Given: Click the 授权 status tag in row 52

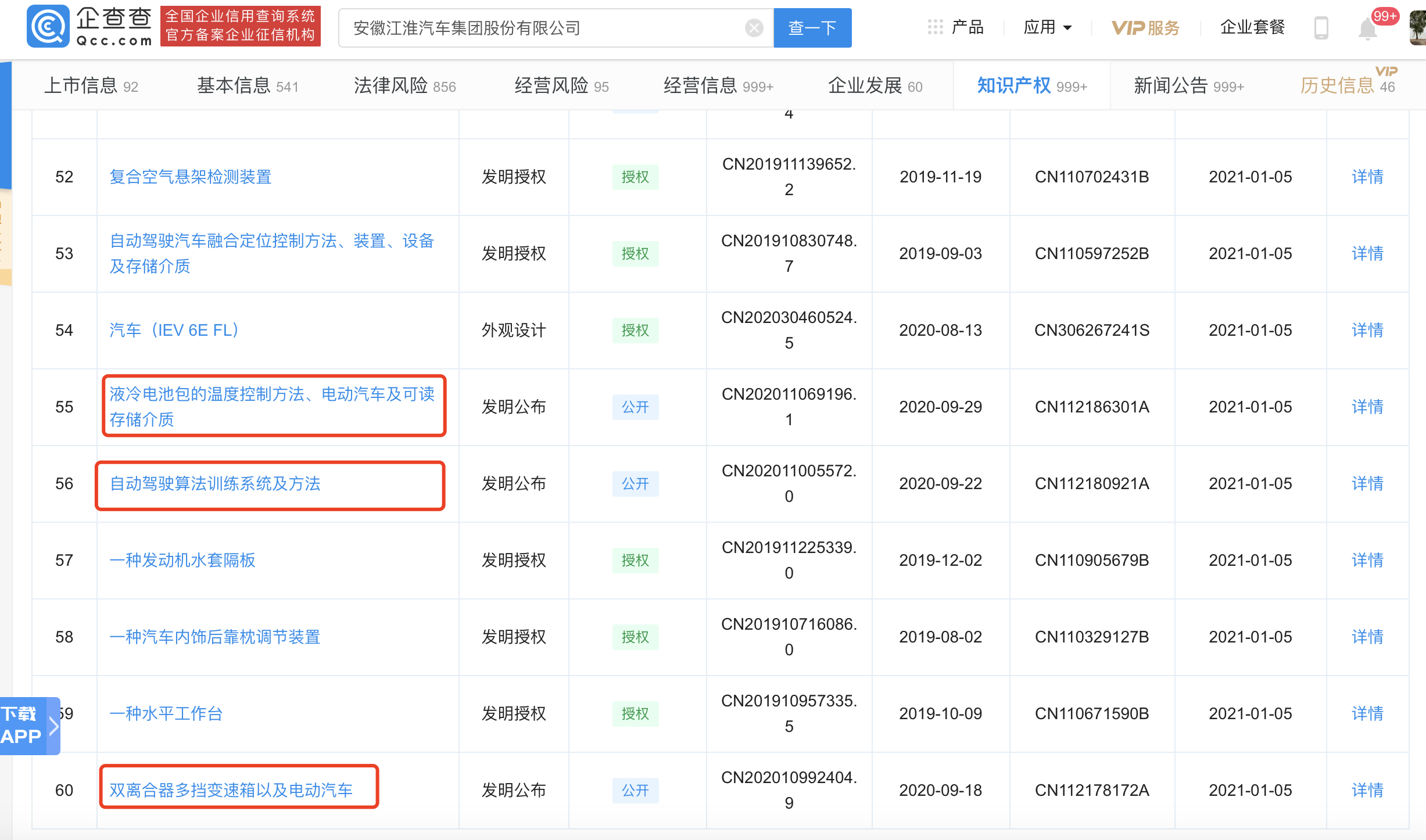Looking at the screenshot, I should [x=635, y=177].
